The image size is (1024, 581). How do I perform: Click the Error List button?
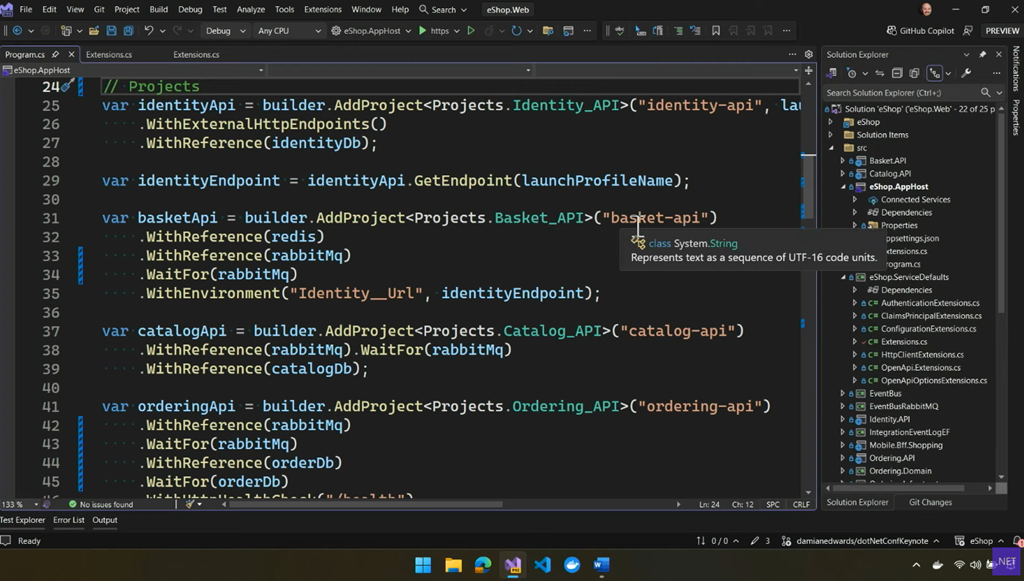click(x=69, y=520)
